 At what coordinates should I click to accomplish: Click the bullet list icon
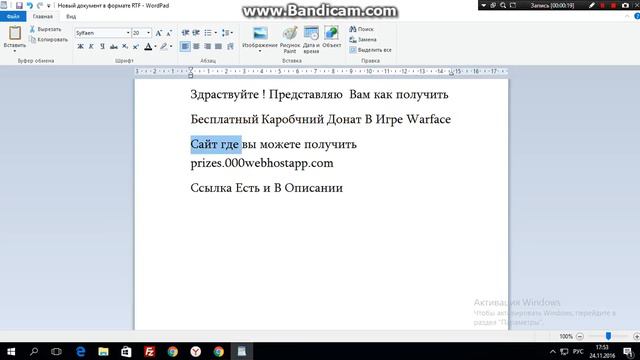208,33
